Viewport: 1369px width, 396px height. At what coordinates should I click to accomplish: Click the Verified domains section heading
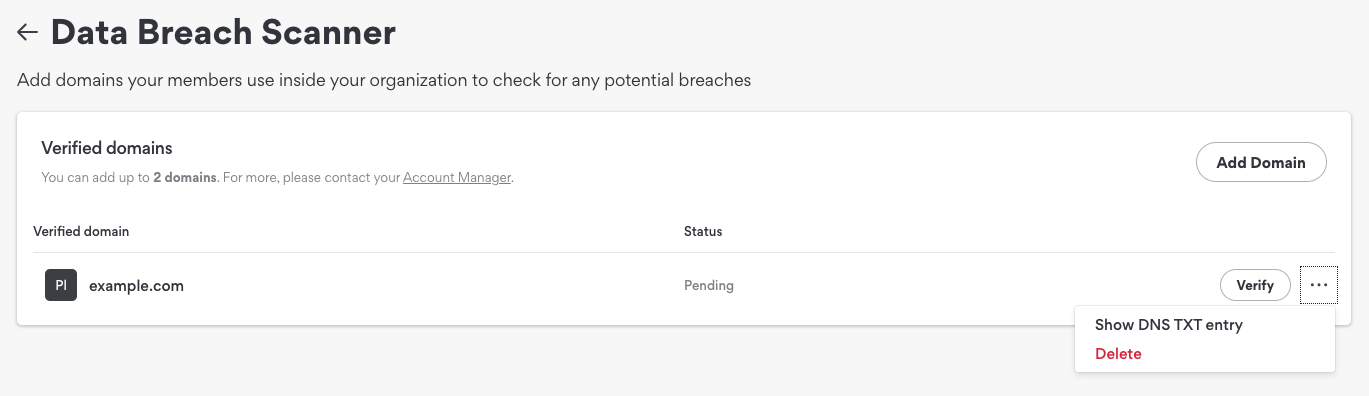[x=107, y=148]
